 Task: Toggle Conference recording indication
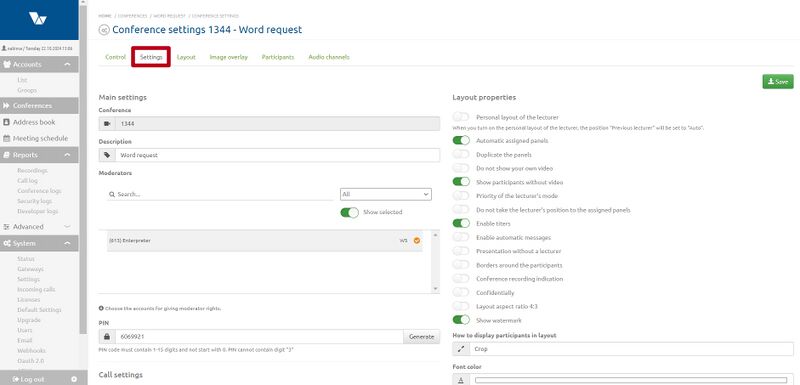coord(461,278)
